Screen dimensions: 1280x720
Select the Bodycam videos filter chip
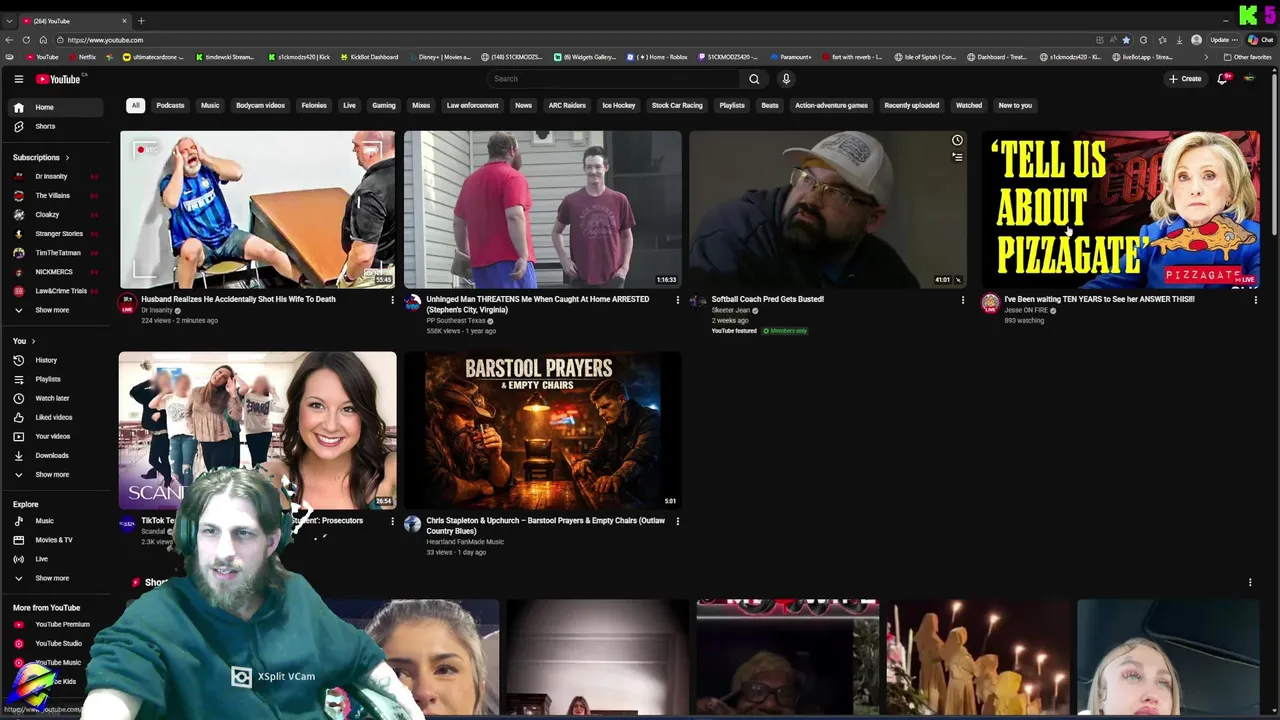pos(260,105)
